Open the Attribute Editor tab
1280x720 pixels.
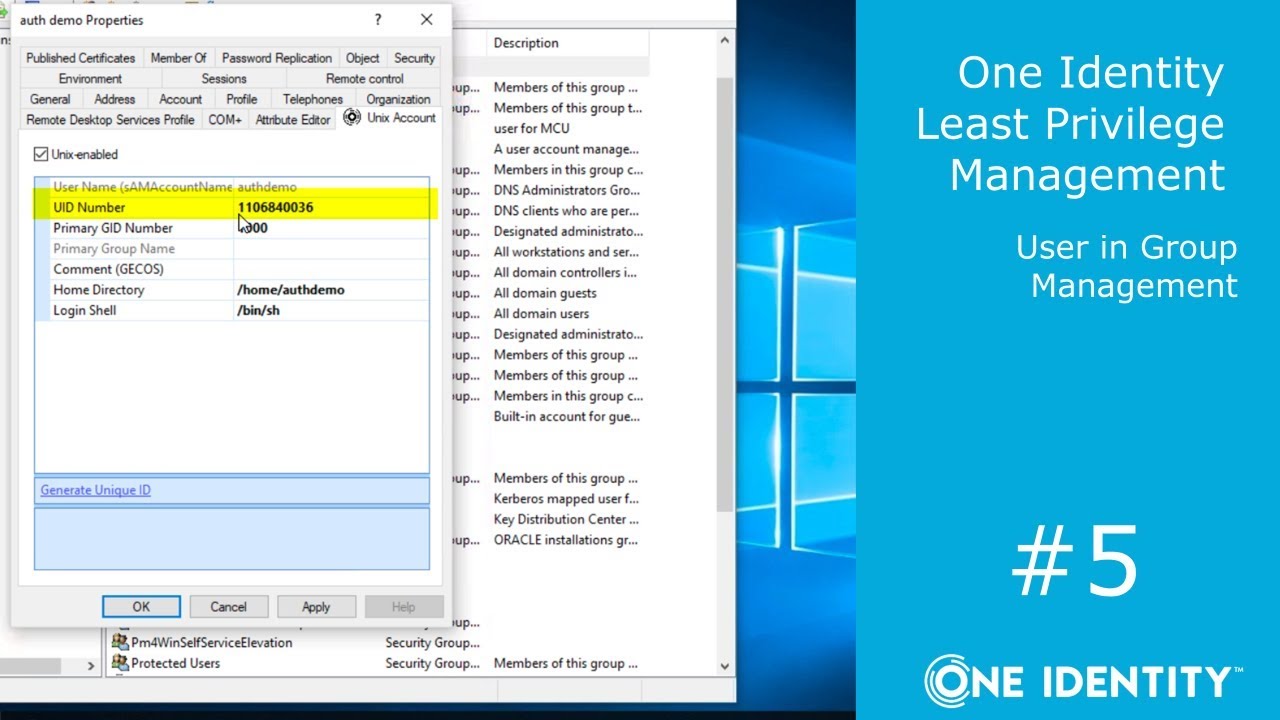(293, 120)
